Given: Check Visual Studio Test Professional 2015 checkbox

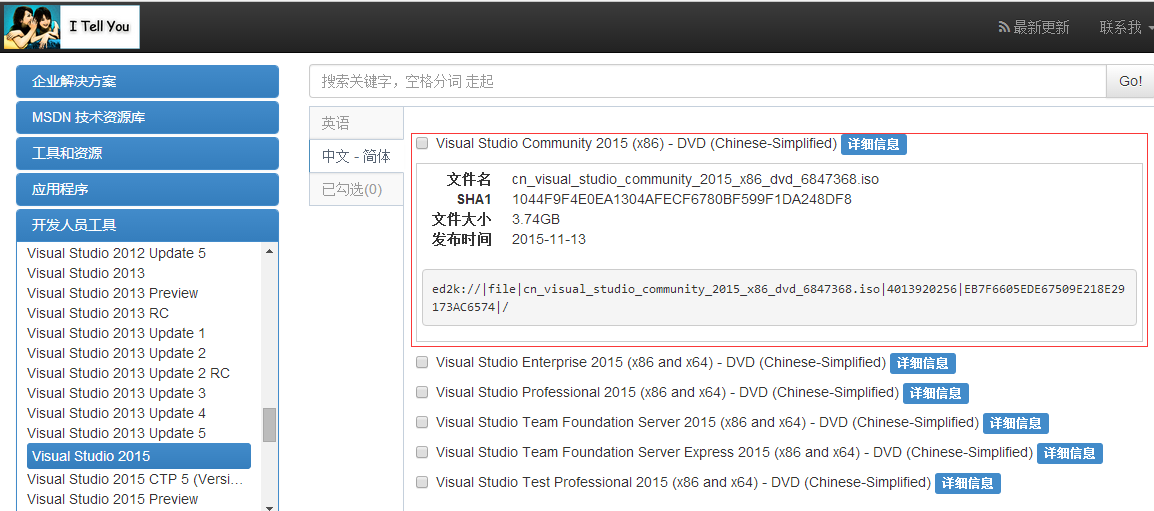Looking at the screenshot, I should pyautogui.click(x=422, y=482).
